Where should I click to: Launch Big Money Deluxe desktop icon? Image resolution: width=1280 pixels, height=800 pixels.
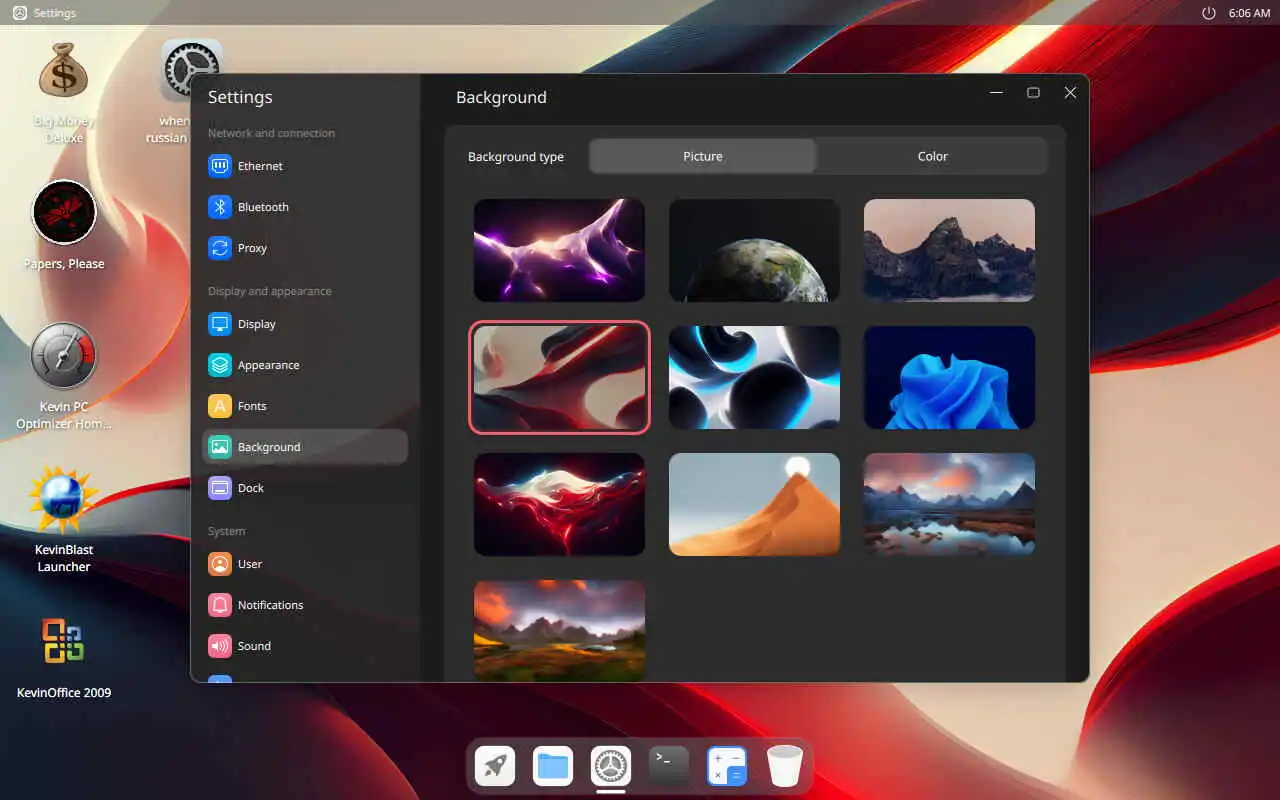(x=64, y=72)
